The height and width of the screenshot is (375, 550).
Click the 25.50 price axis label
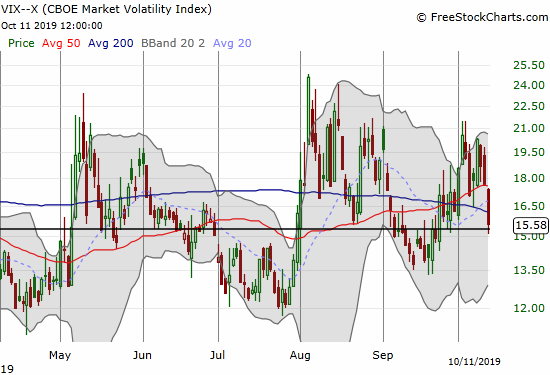pos(529,65)
